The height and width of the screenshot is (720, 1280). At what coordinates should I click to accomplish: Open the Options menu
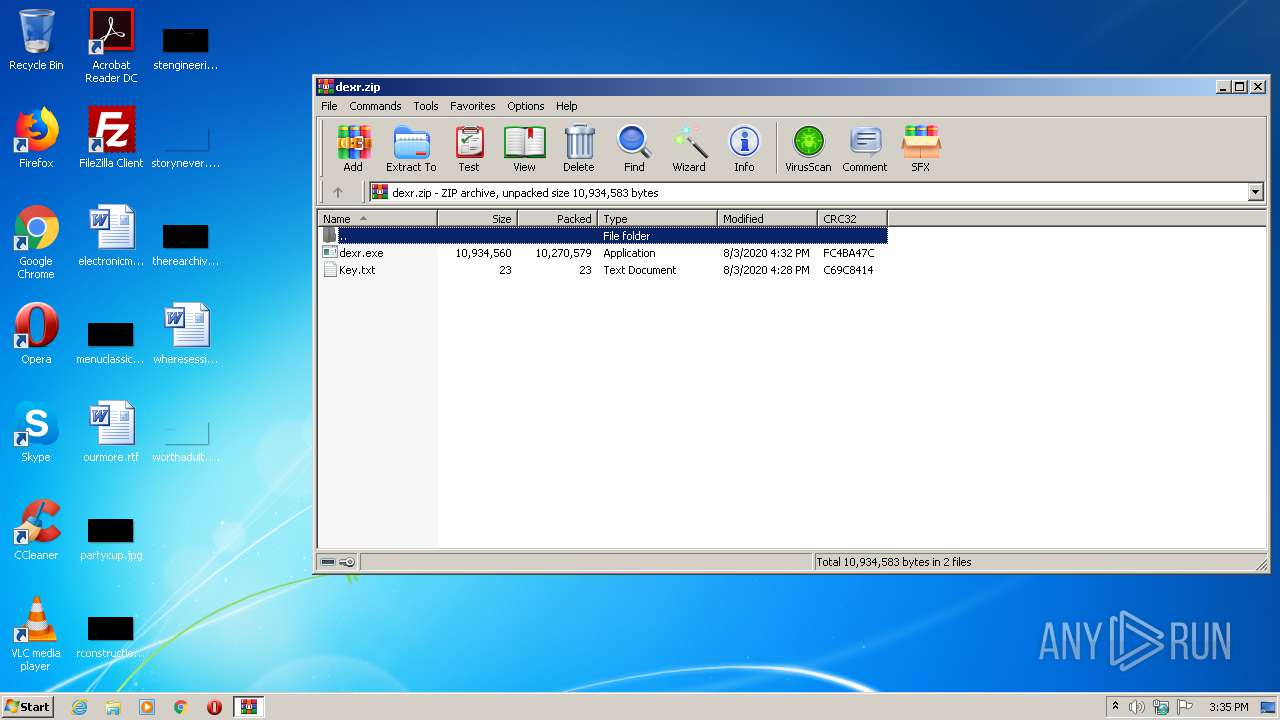click(x=525, y=106)
